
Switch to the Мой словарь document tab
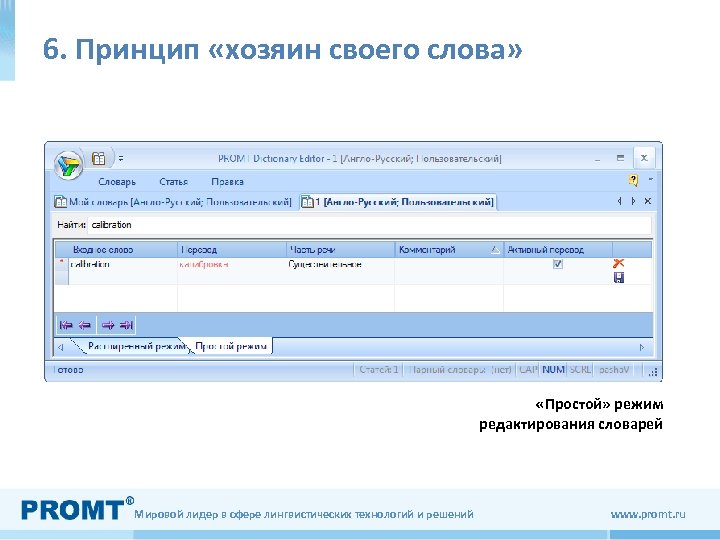point(173,202)
